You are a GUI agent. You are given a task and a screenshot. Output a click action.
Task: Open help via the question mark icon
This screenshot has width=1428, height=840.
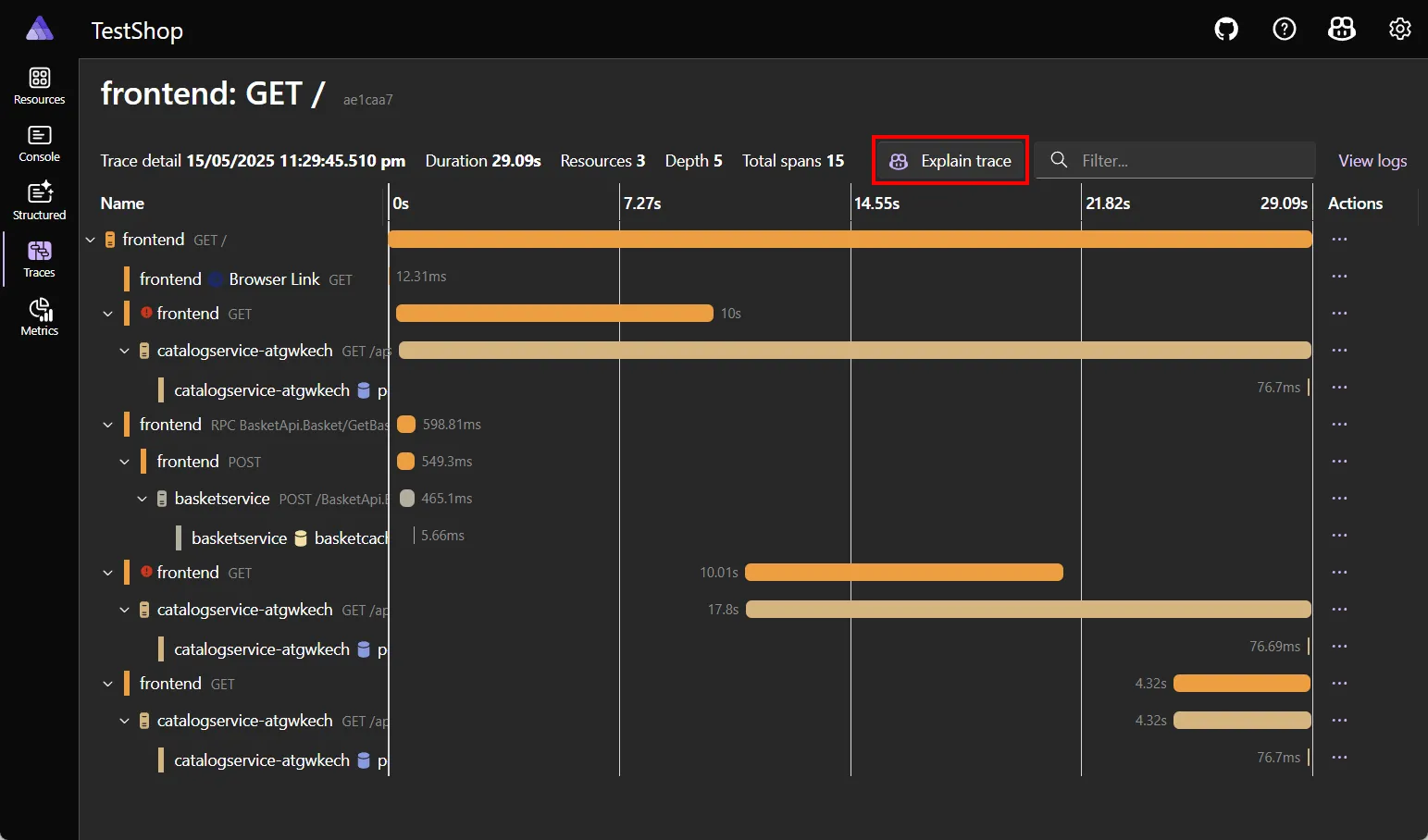click(x=1285, y=29)
